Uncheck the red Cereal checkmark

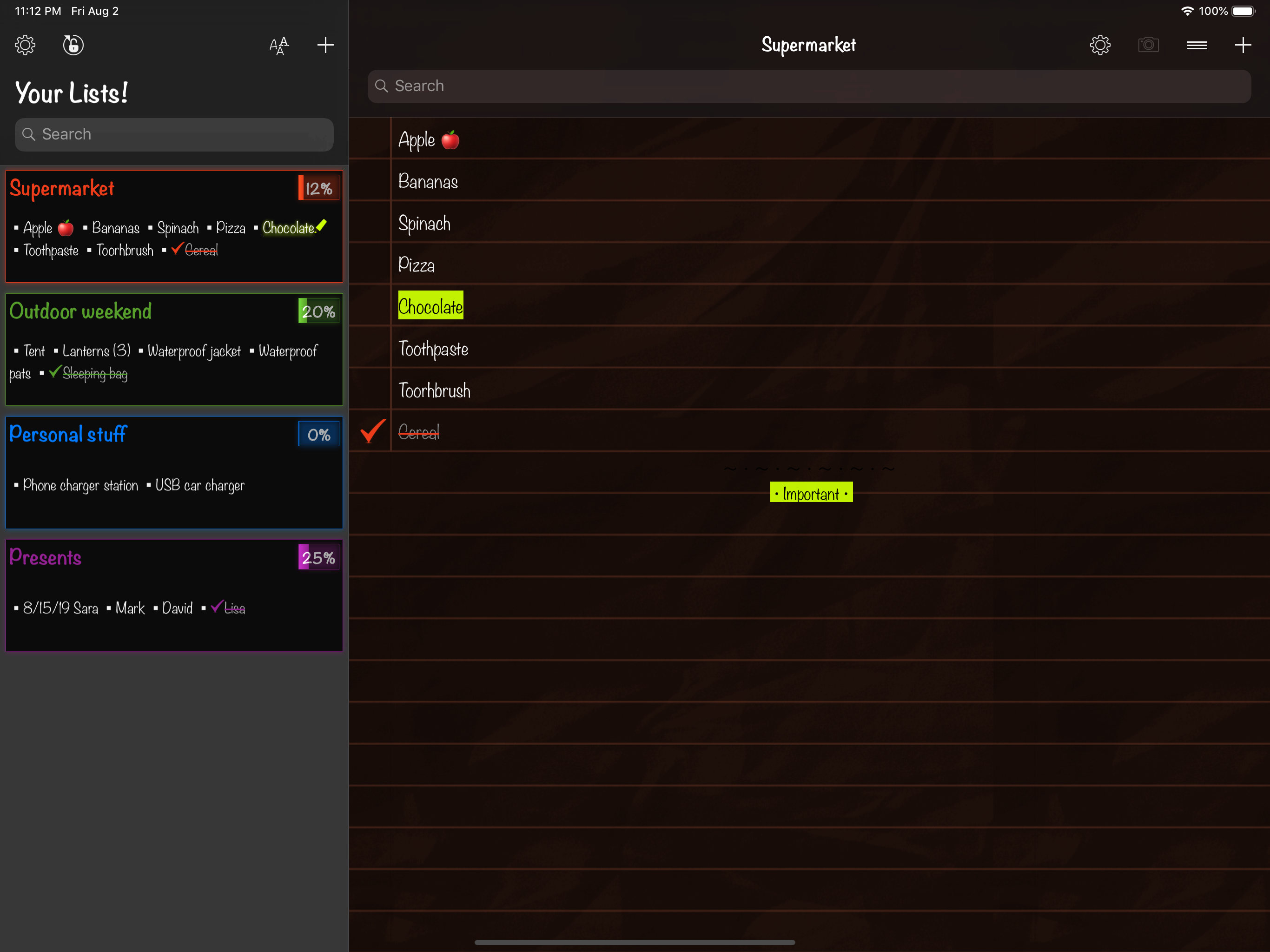click(372, 431)
